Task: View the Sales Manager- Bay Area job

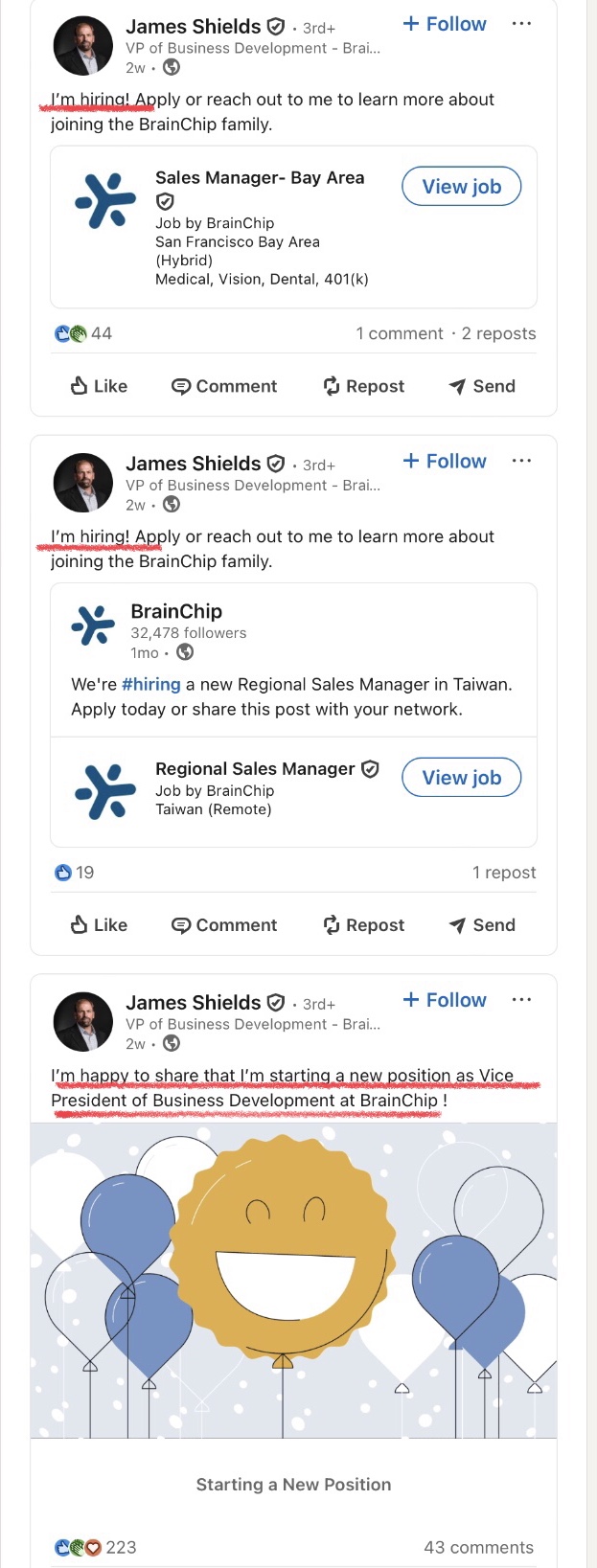Action: pyautogui.click(x=461, y=187)
